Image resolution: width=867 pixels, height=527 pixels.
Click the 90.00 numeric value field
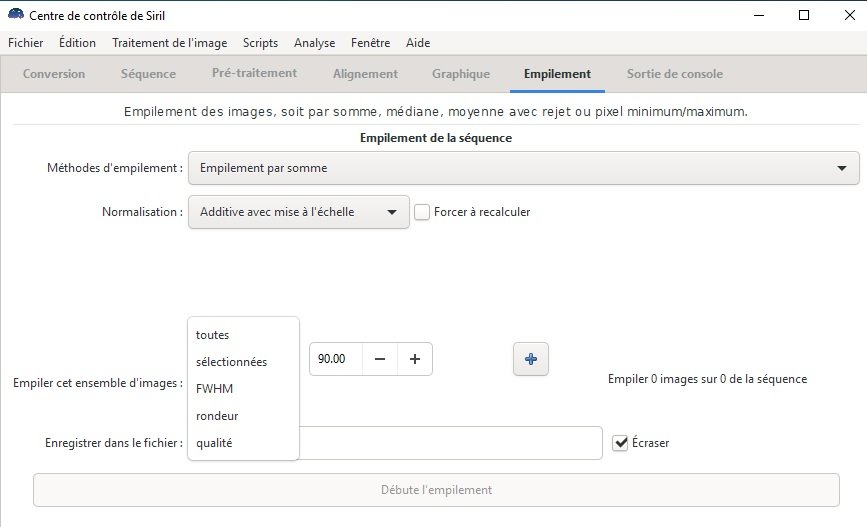[334, 359]
